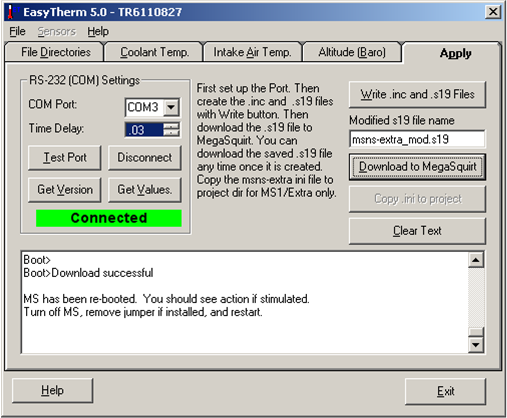Viewport: 507px width, 418px height.
Task: Click the 'Boot>Download successful' log line
Action: pyautogui.click(x=88, y=273)
